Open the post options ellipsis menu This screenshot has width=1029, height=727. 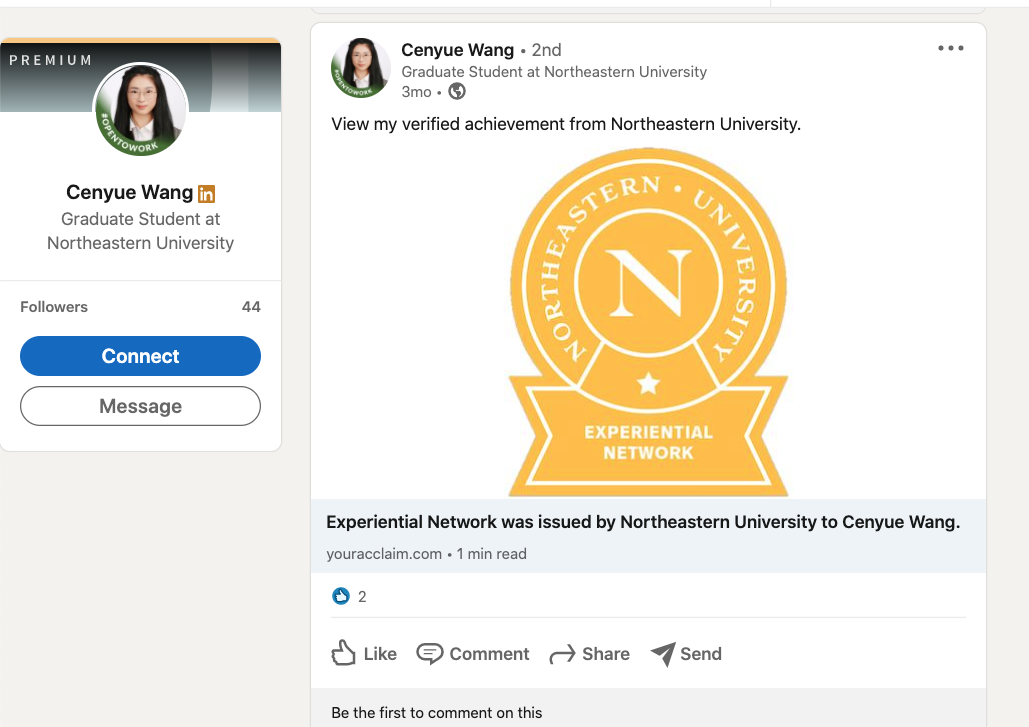pos(951,47)
